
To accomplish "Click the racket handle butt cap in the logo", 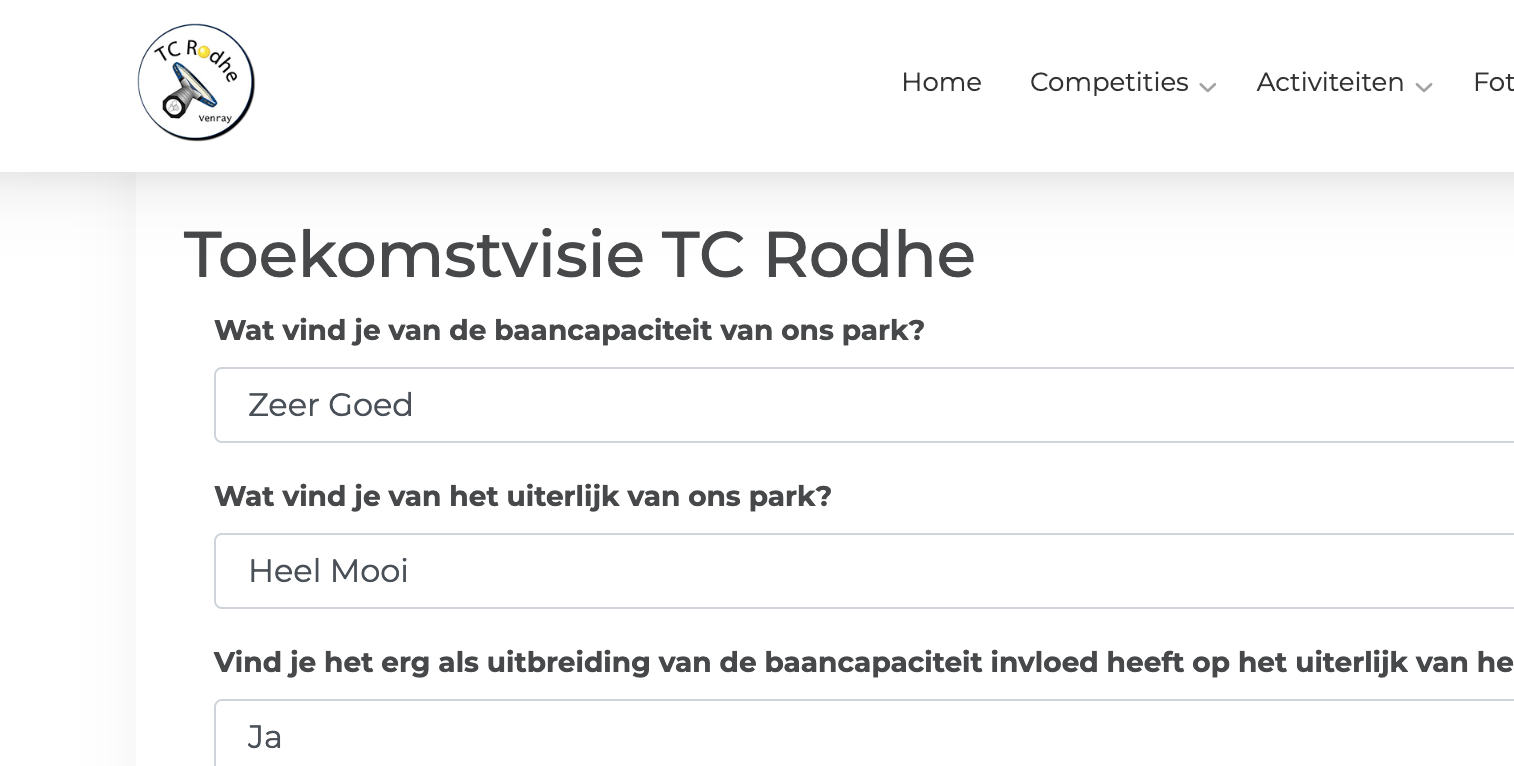I will point(174,106).
